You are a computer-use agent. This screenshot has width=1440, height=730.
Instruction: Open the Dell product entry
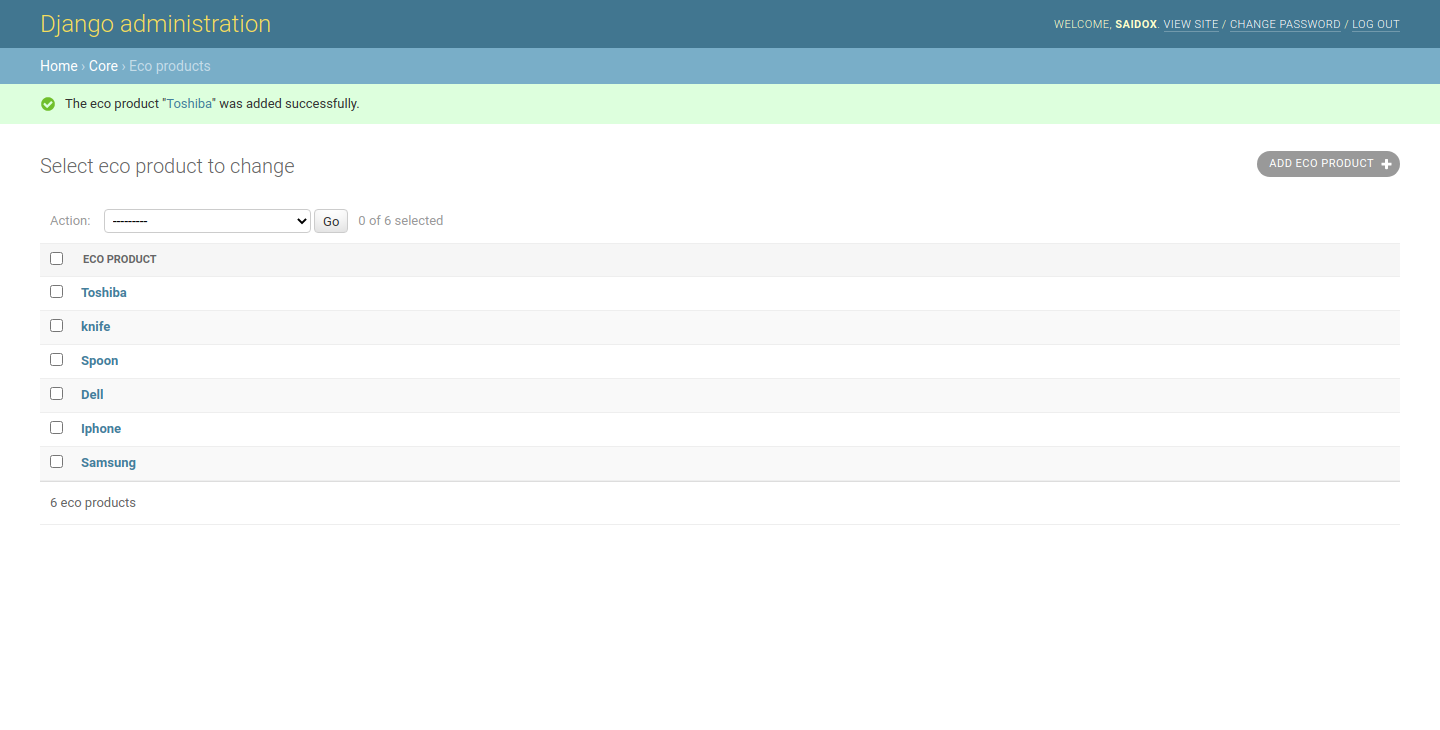click(92, 395)
